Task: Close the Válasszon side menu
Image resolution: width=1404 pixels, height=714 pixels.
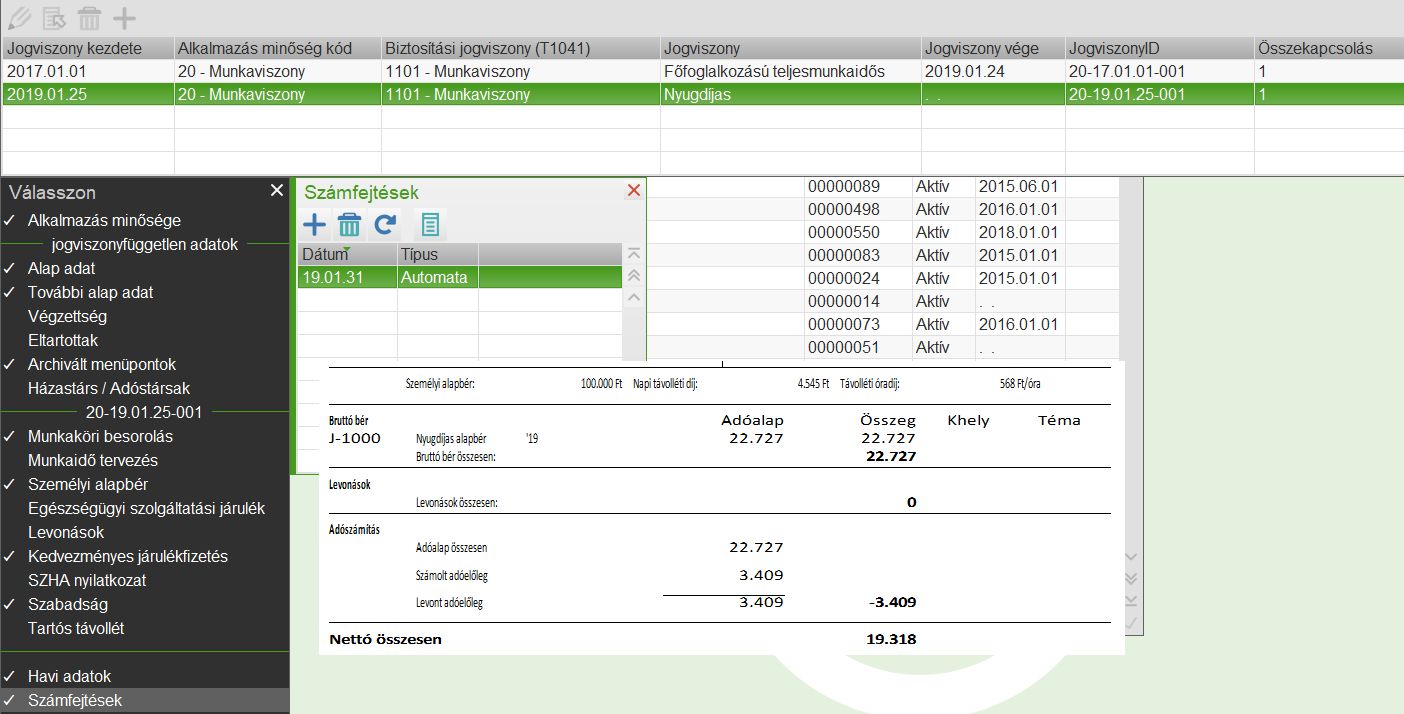Action: [277, 190]
